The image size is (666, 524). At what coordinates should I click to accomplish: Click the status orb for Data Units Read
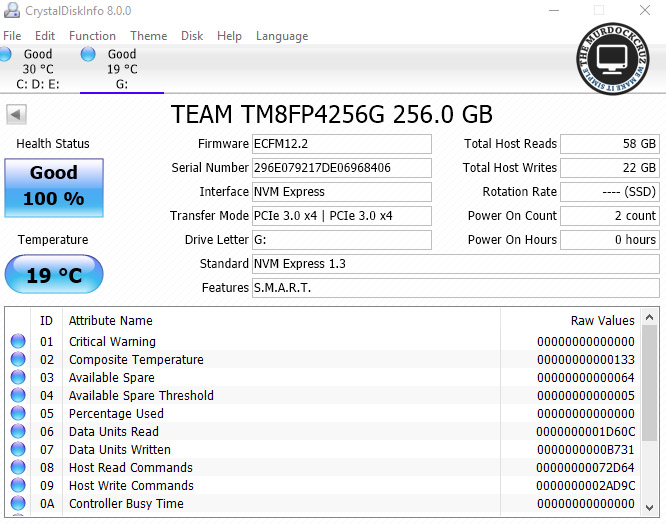click(x=18, y=431)
